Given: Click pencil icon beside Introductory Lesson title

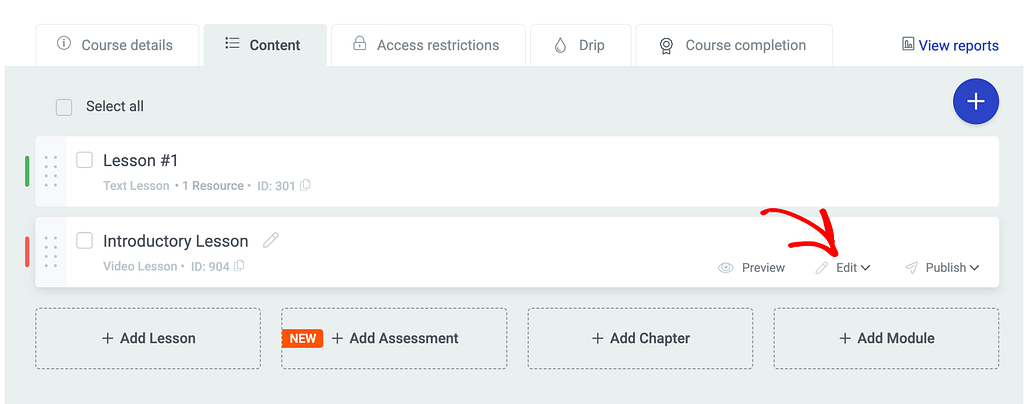Looking at the screenshot, I should (x=270, y=240).
